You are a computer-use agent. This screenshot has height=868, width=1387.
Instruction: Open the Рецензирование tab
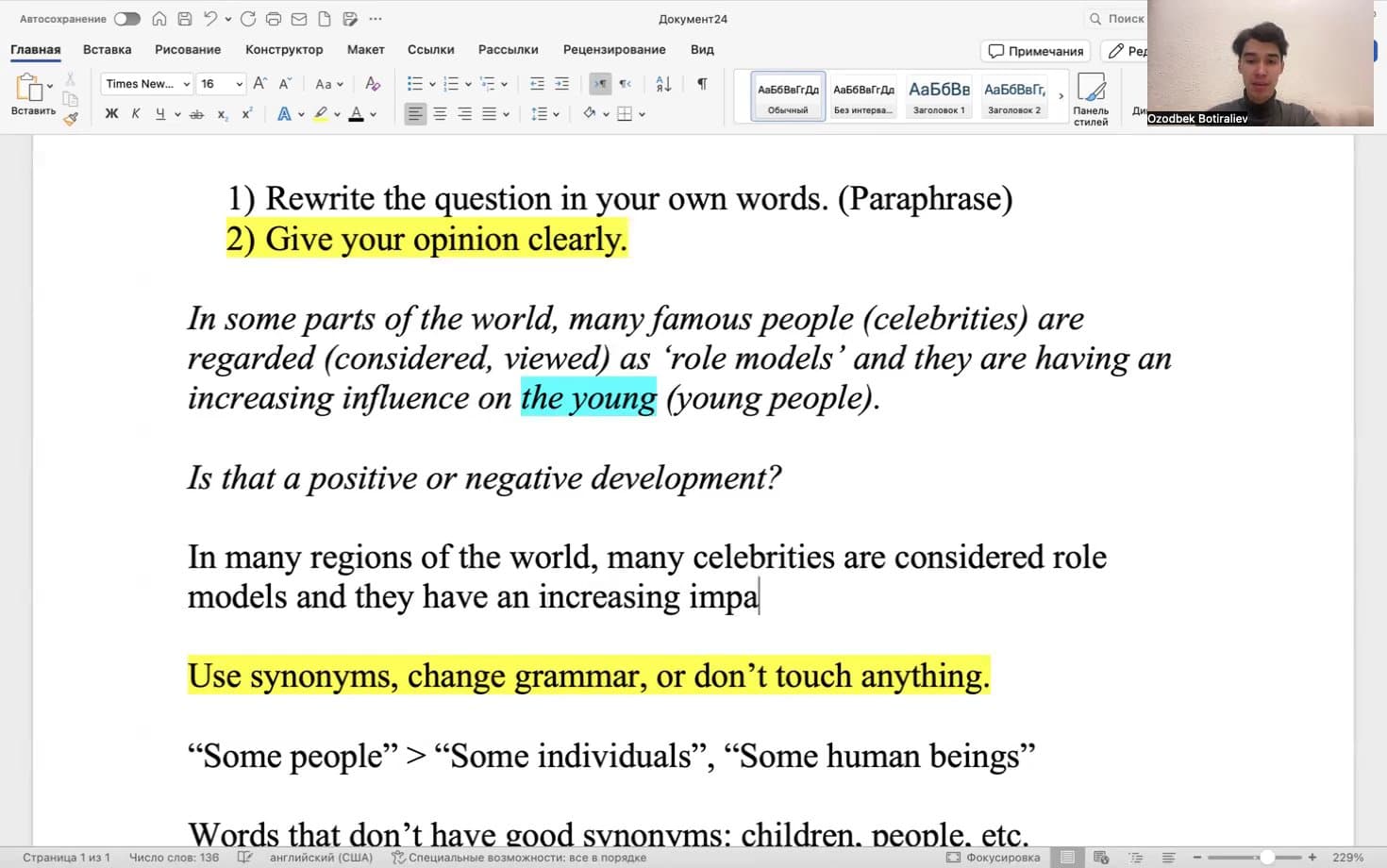[x=614, y=49]
